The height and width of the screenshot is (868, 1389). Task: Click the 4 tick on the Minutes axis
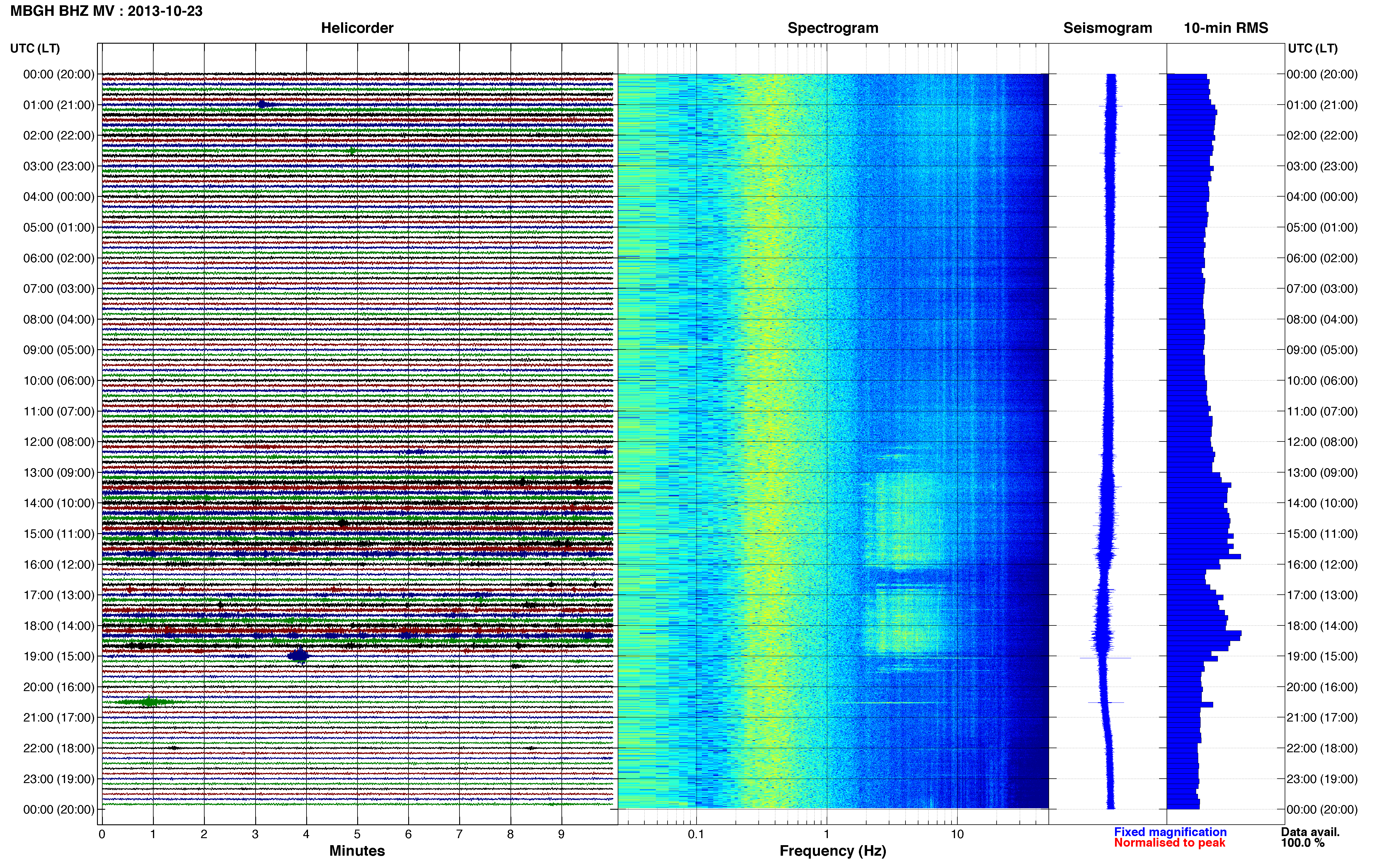click(306, 835)
